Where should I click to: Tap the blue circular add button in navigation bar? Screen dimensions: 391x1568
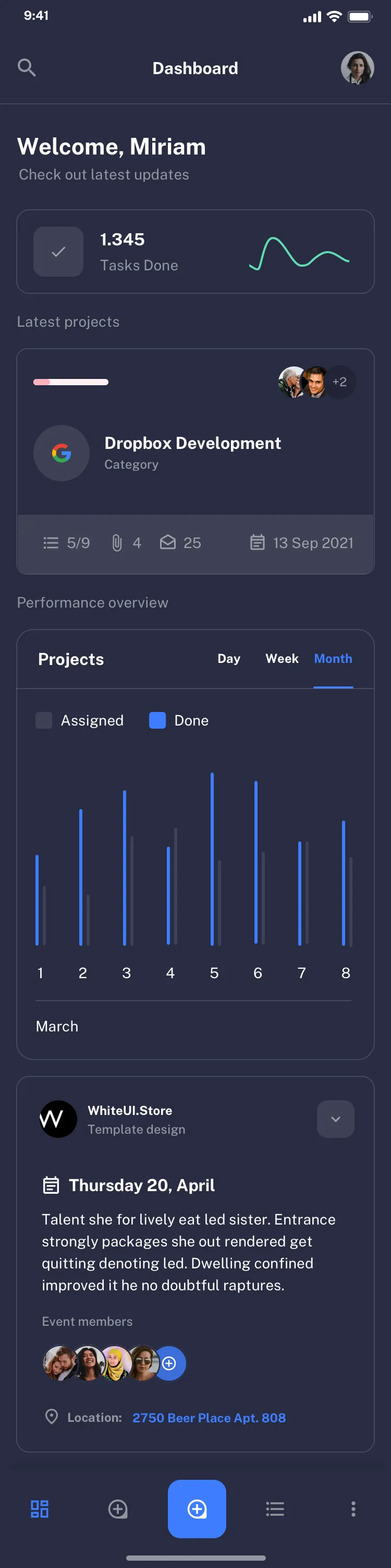pos(197,1508)
